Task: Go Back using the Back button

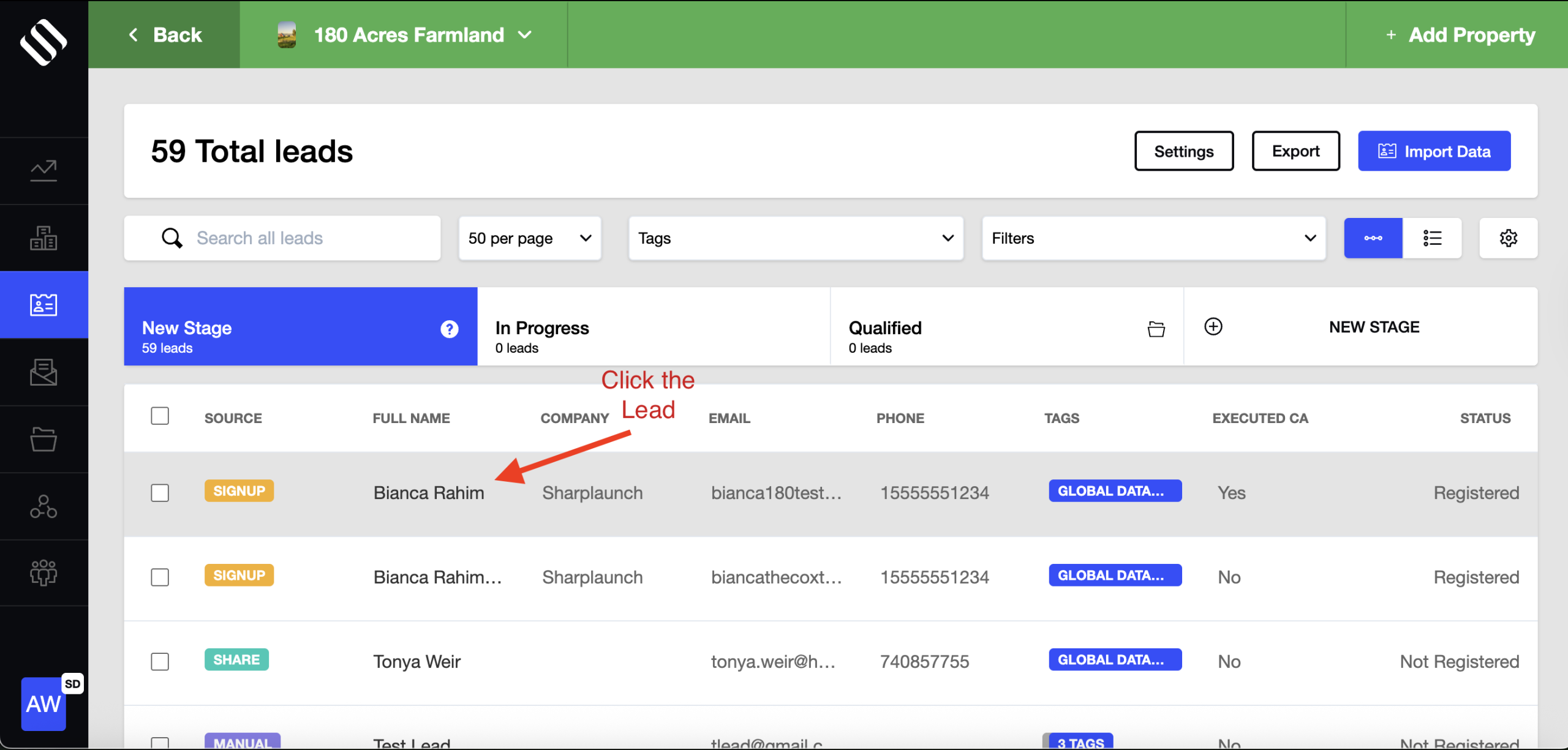Action: click(164, 35)
